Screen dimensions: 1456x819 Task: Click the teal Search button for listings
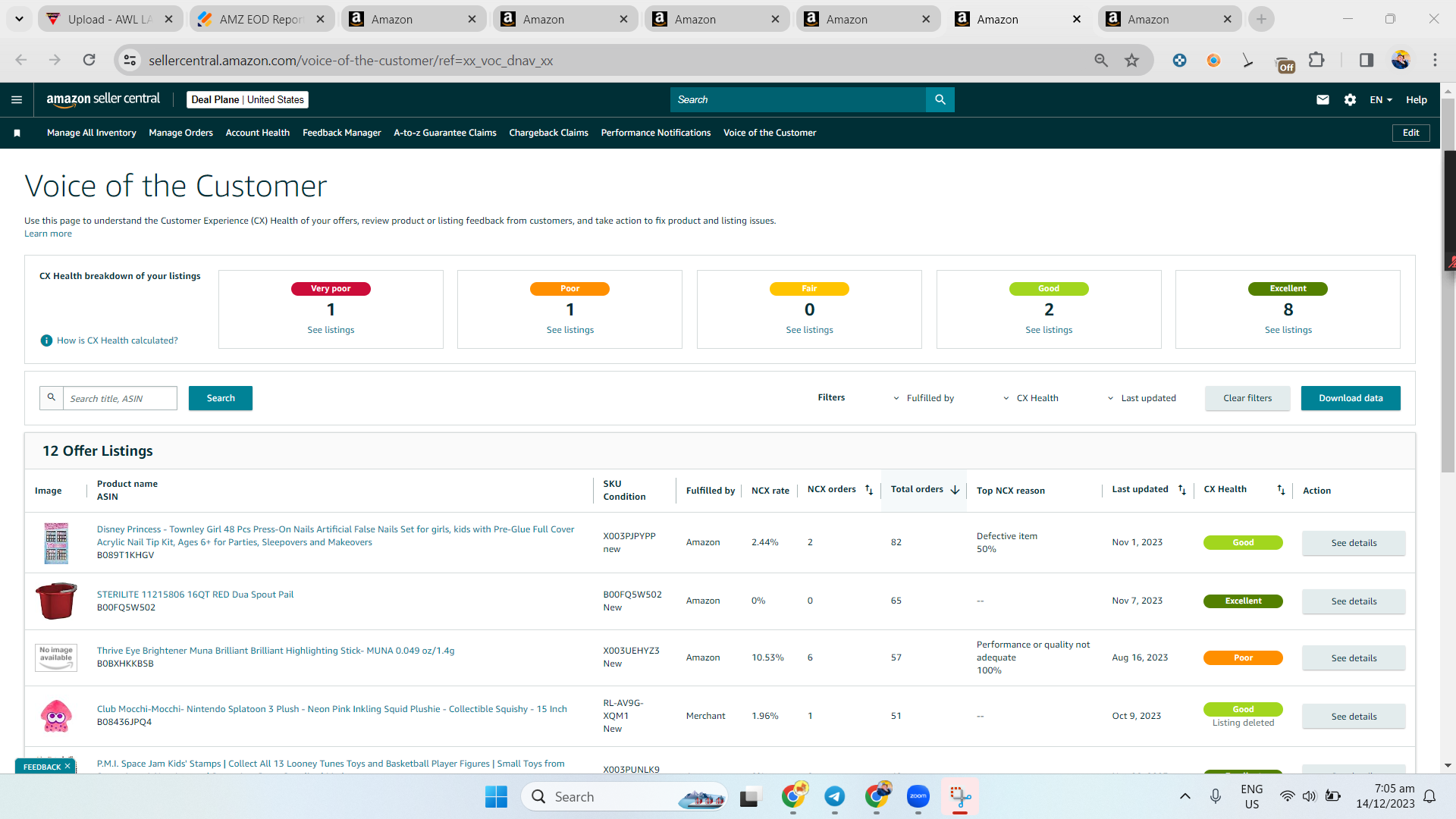[221, 398]
